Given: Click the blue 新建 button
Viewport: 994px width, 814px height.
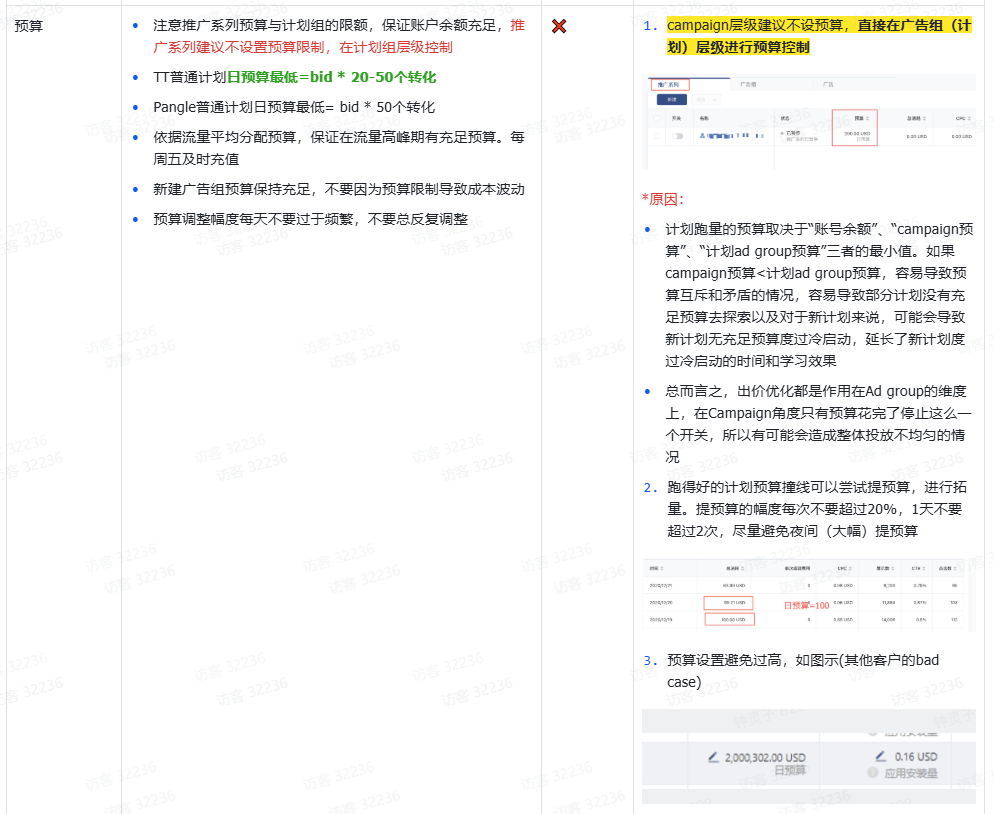Looking at the screenshot, I should point(672,100).
